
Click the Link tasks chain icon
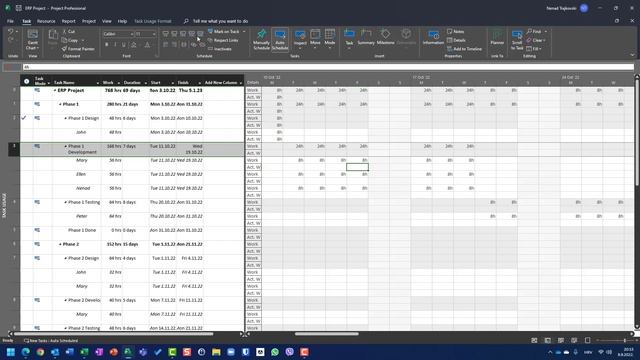click(x=193, y=44)
